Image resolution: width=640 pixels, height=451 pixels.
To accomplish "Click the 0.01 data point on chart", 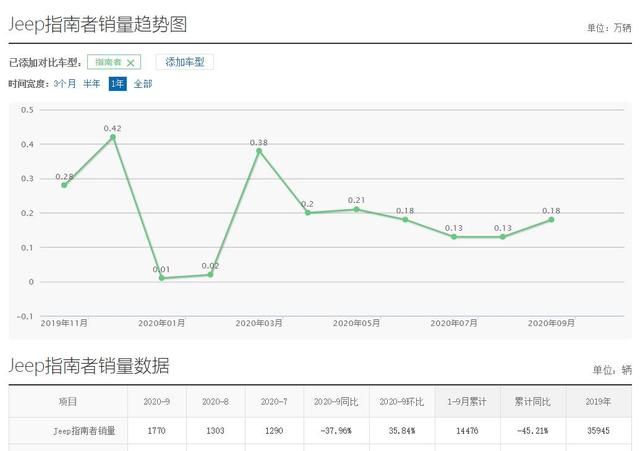I will [162, 278].
